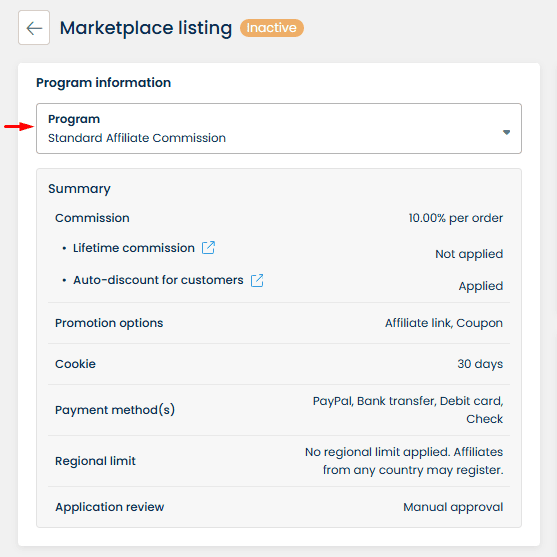This screenshot has width=557, height=557.
Task: Click the Inactive status badge
Action: (272, 28)
